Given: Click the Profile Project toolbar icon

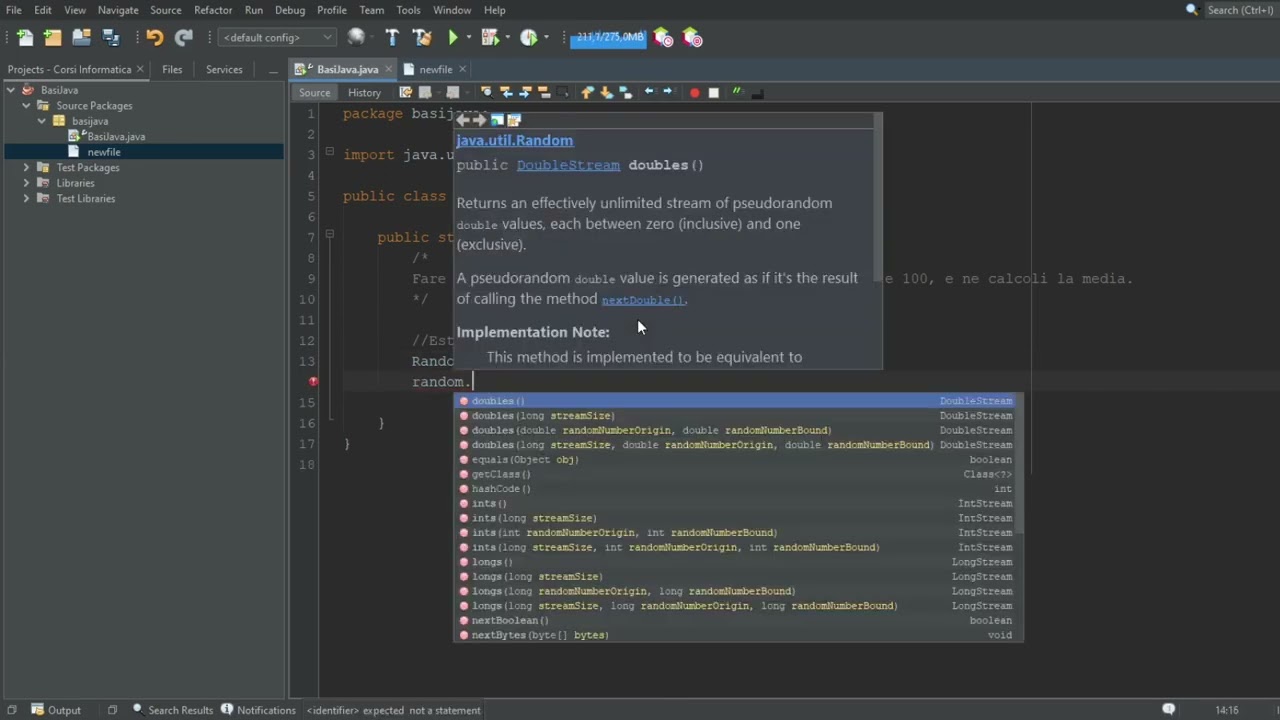Looking at the screenshot, I should (529, 38).
